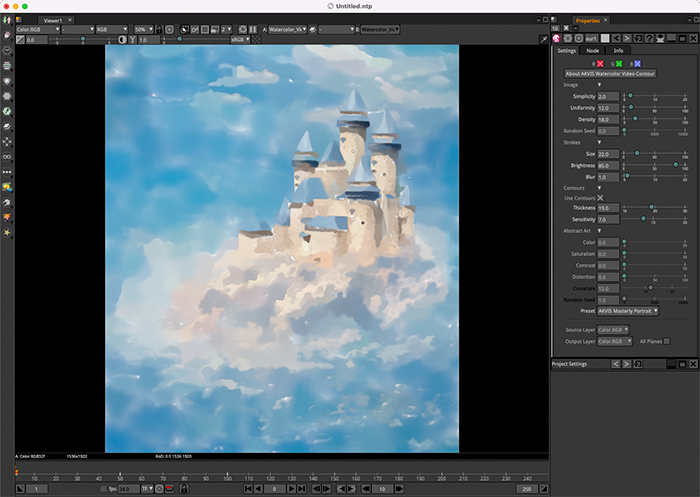Click About AKVIS Watercolor Video Contour button
700x497 pixels.
click(610, 74)
